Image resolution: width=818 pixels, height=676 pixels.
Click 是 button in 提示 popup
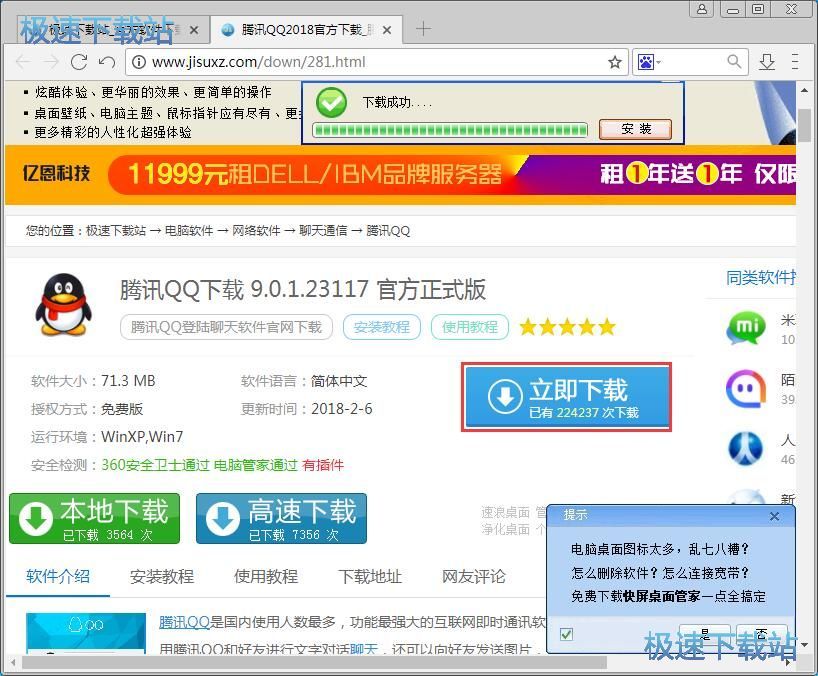pyautogui.click(x=705, y=635)
